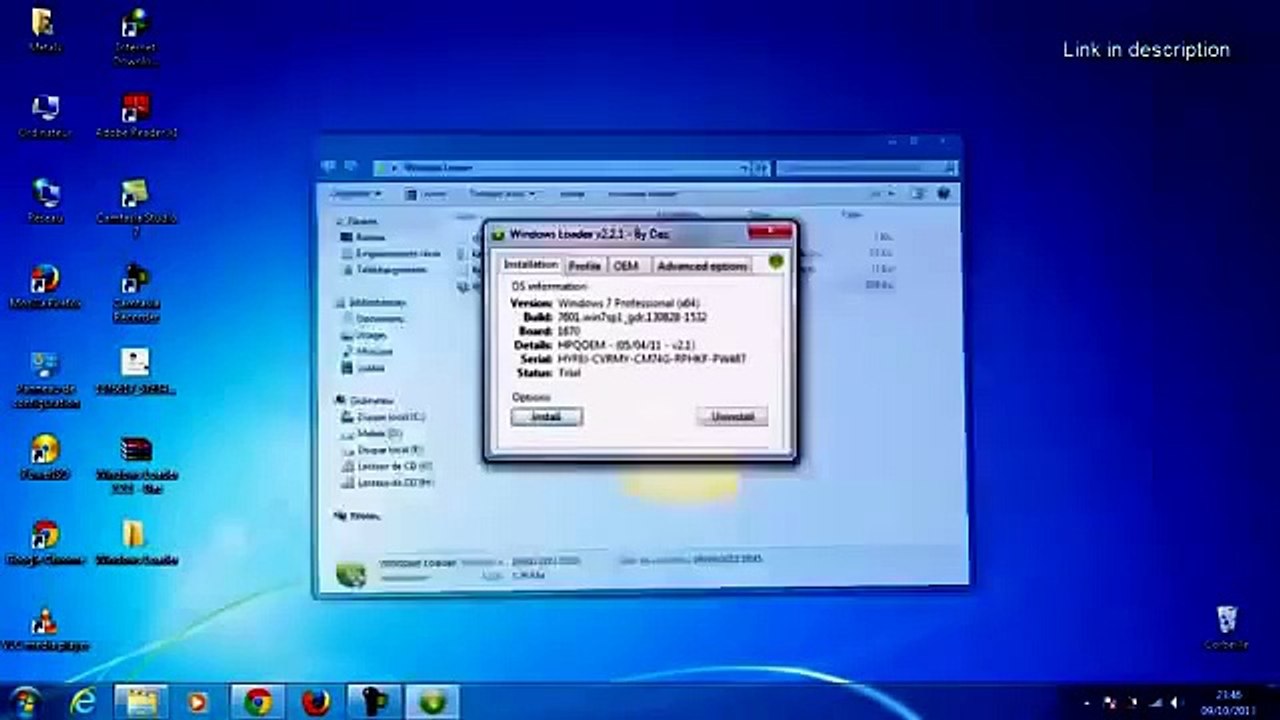Click the Windows Loader taskbar icon
This screenshot has width=1280, height=720.
click(432, 702)
